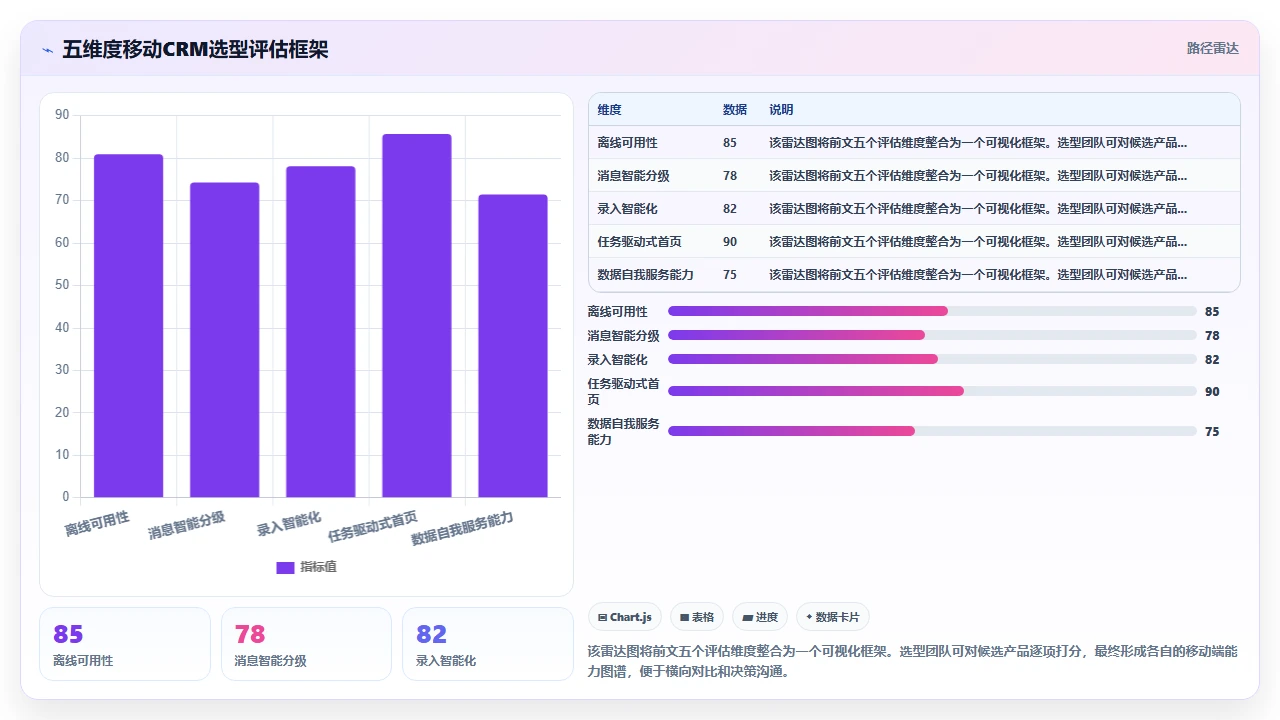Click the summary paragraph under the tags
The image size is (1280, 720).
(x=913, y=661)
